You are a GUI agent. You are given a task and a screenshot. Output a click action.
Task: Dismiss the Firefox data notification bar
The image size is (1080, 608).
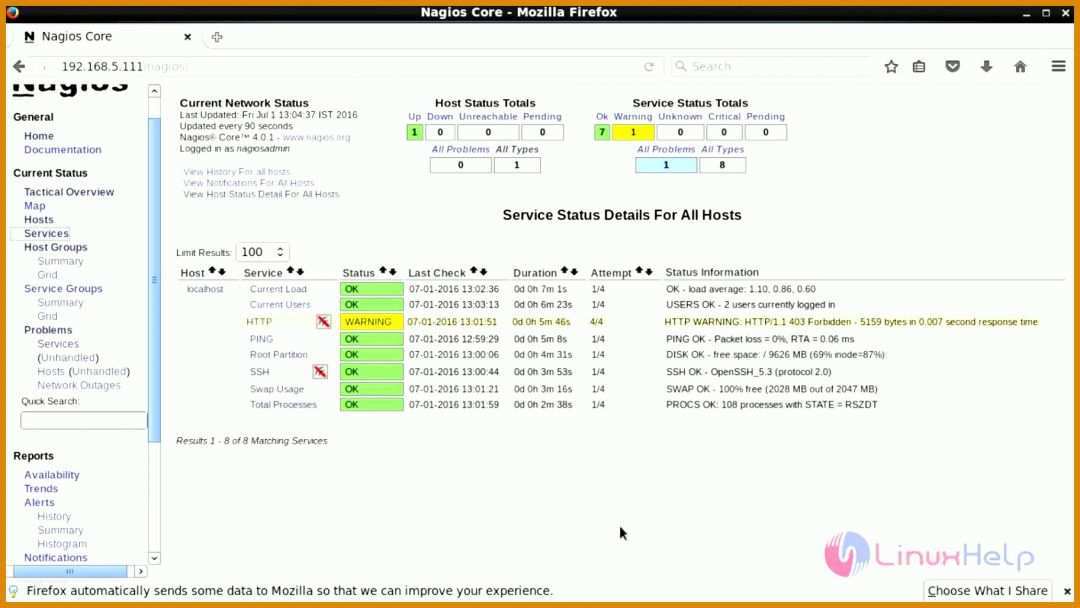(x=1067, y=591)
